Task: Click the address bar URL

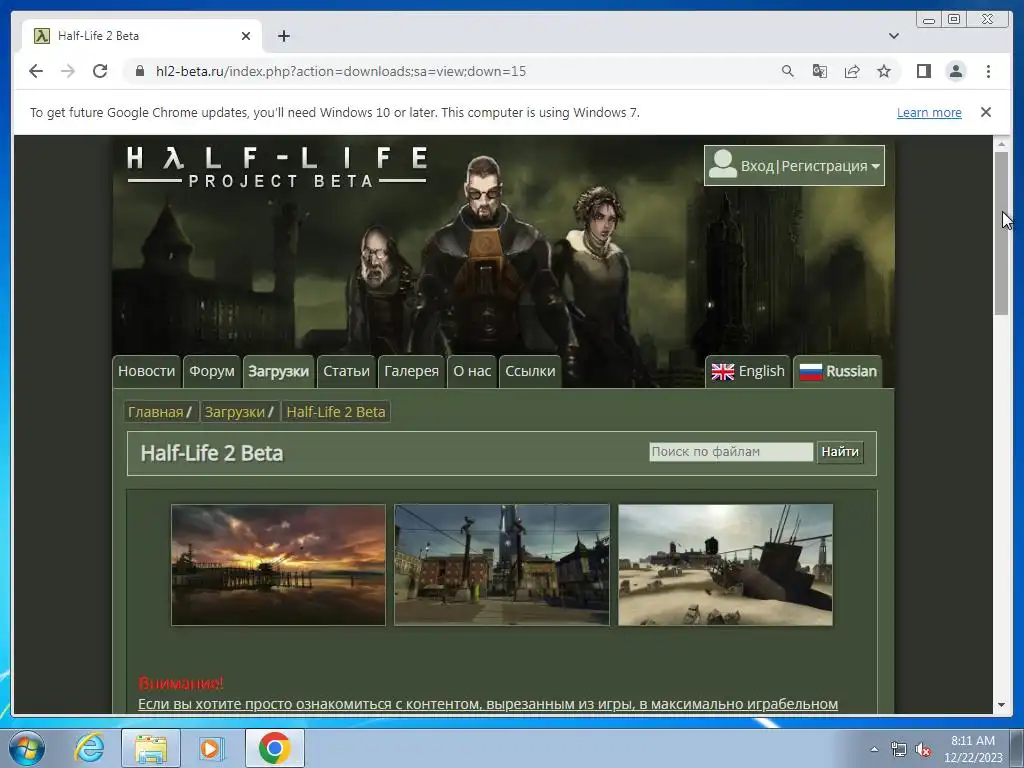Action: pyautogui.click(x=341, y=71)
